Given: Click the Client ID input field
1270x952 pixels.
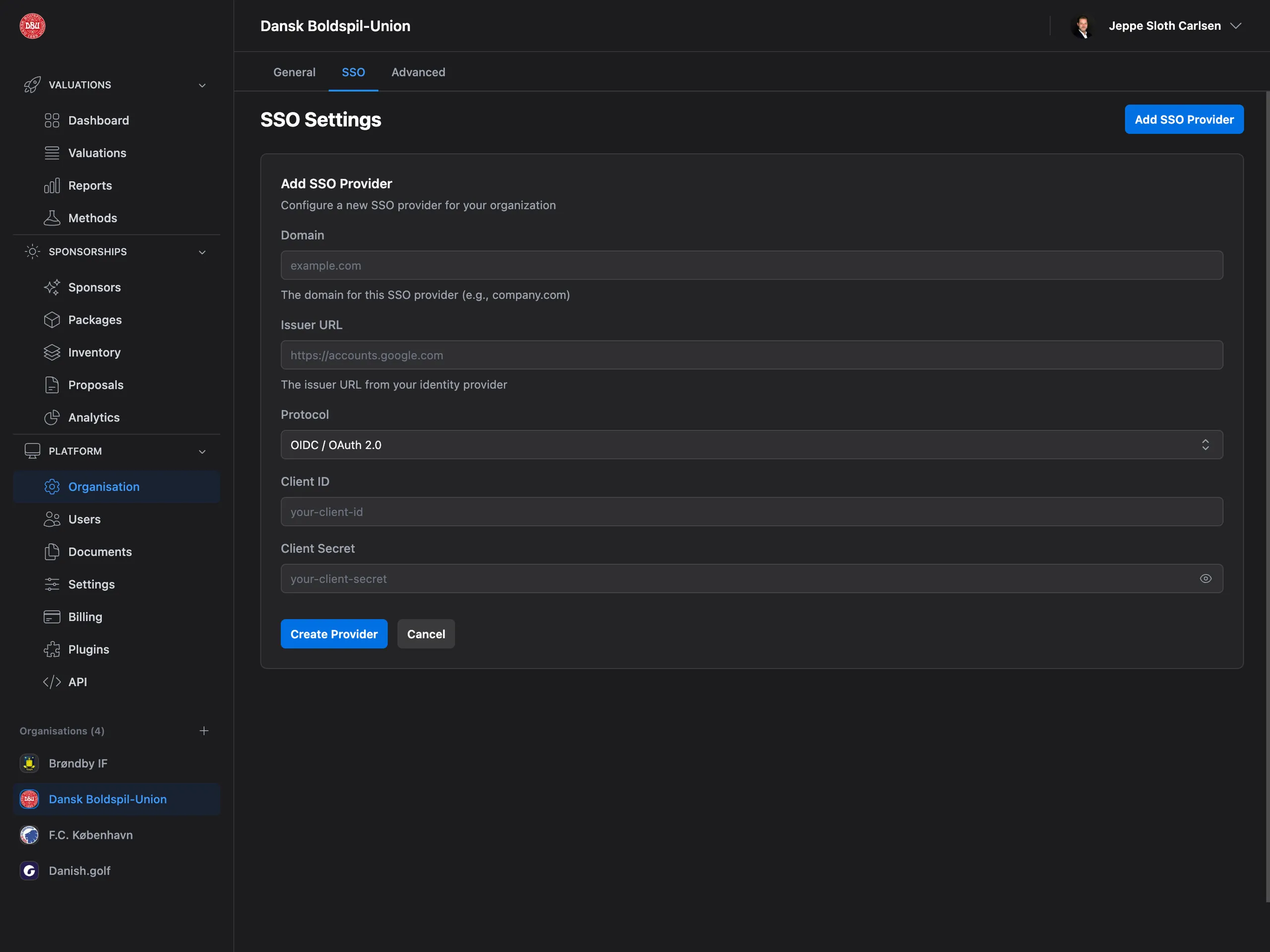Looking at the screenshot, I should (752, 511).
